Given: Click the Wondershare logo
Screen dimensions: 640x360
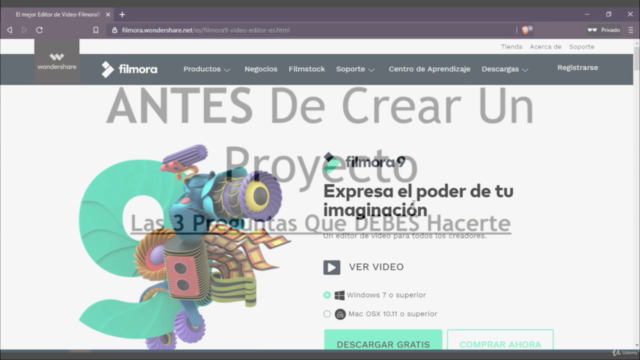Looking at the screenshot, I should click(x=57, y=62).
